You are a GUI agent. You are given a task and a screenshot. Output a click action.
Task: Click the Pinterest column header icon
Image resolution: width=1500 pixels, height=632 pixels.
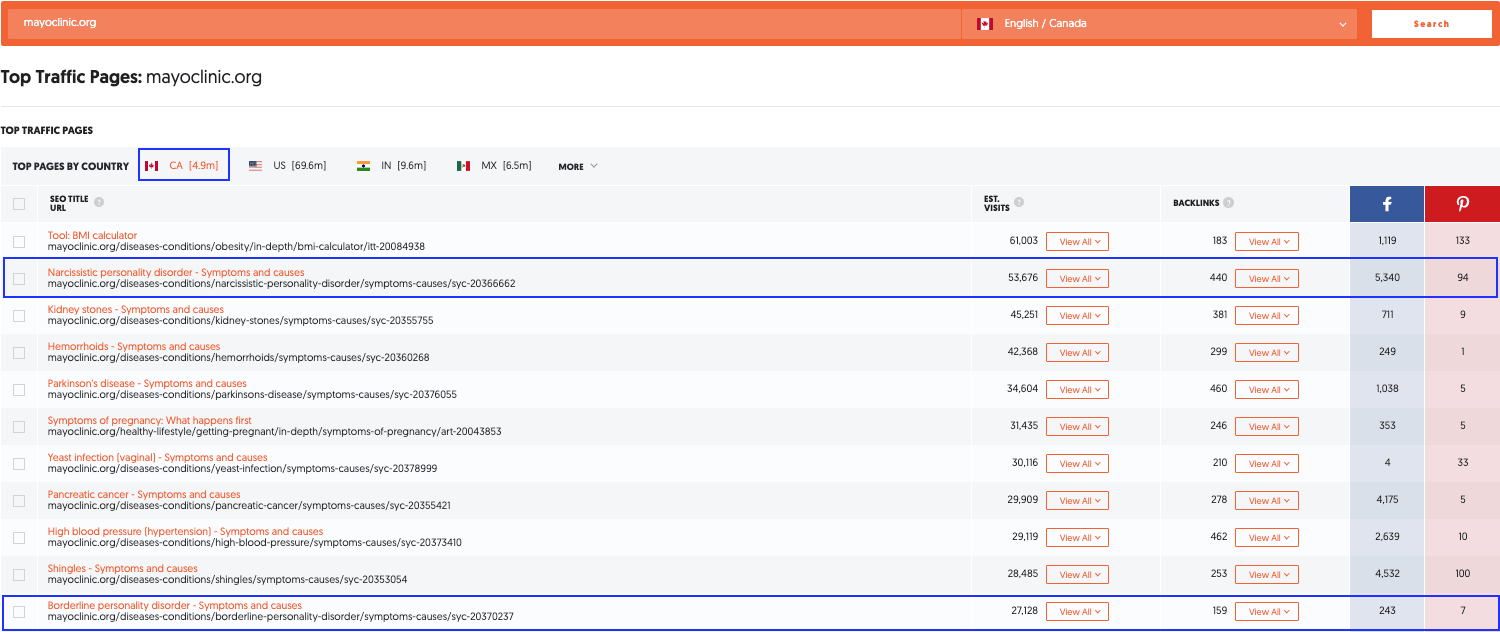tap(1462, 203)
